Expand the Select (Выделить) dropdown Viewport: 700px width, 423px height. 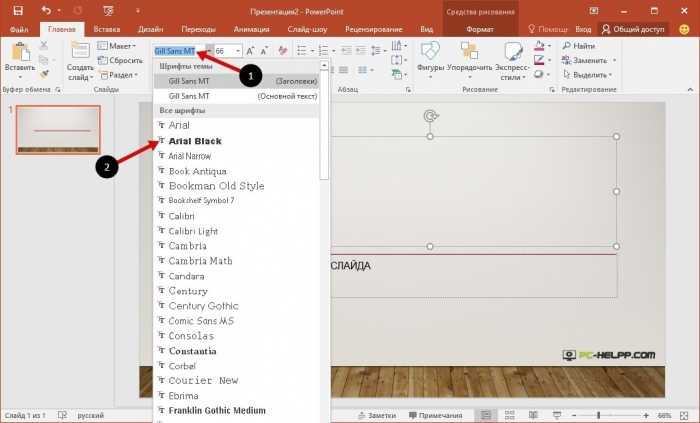coord(588,75)
